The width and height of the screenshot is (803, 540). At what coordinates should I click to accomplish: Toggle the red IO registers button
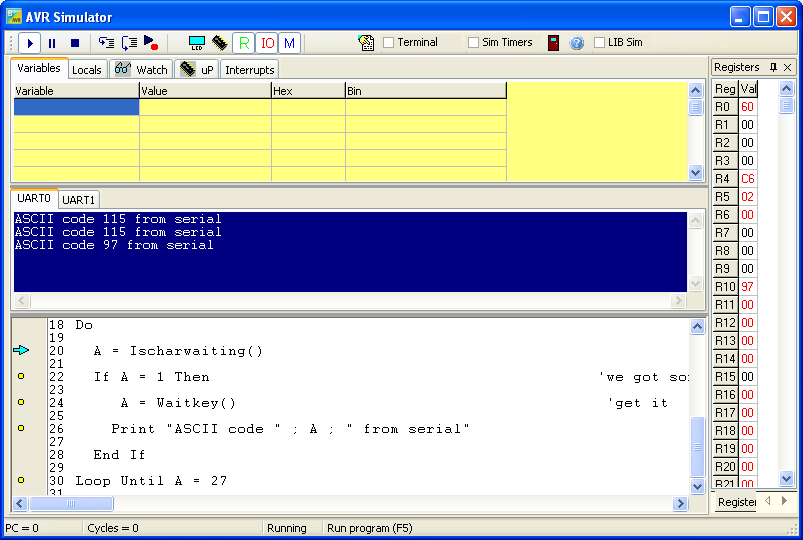267,43
